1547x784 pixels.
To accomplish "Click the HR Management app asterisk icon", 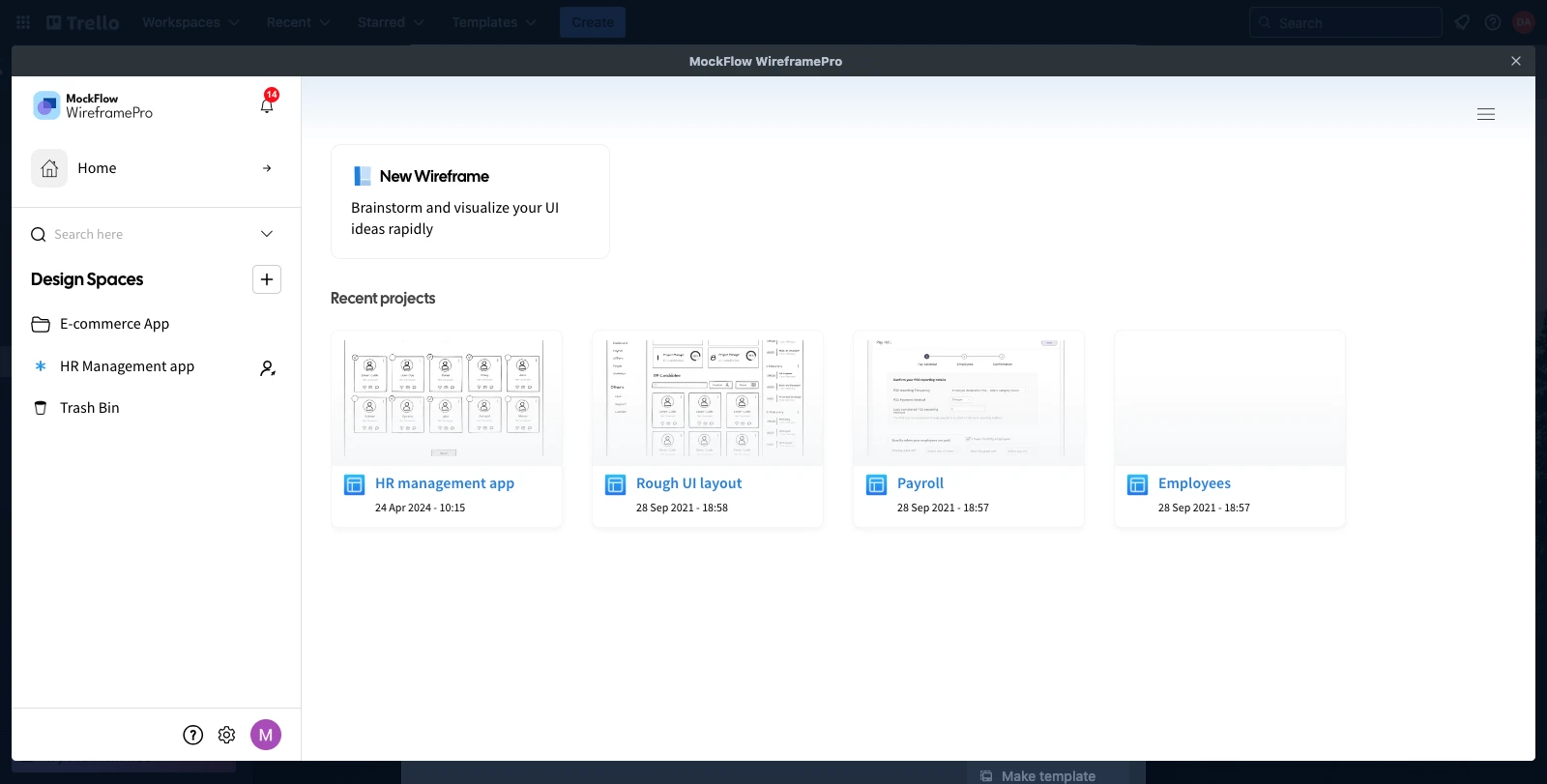I will pos(41,366).
